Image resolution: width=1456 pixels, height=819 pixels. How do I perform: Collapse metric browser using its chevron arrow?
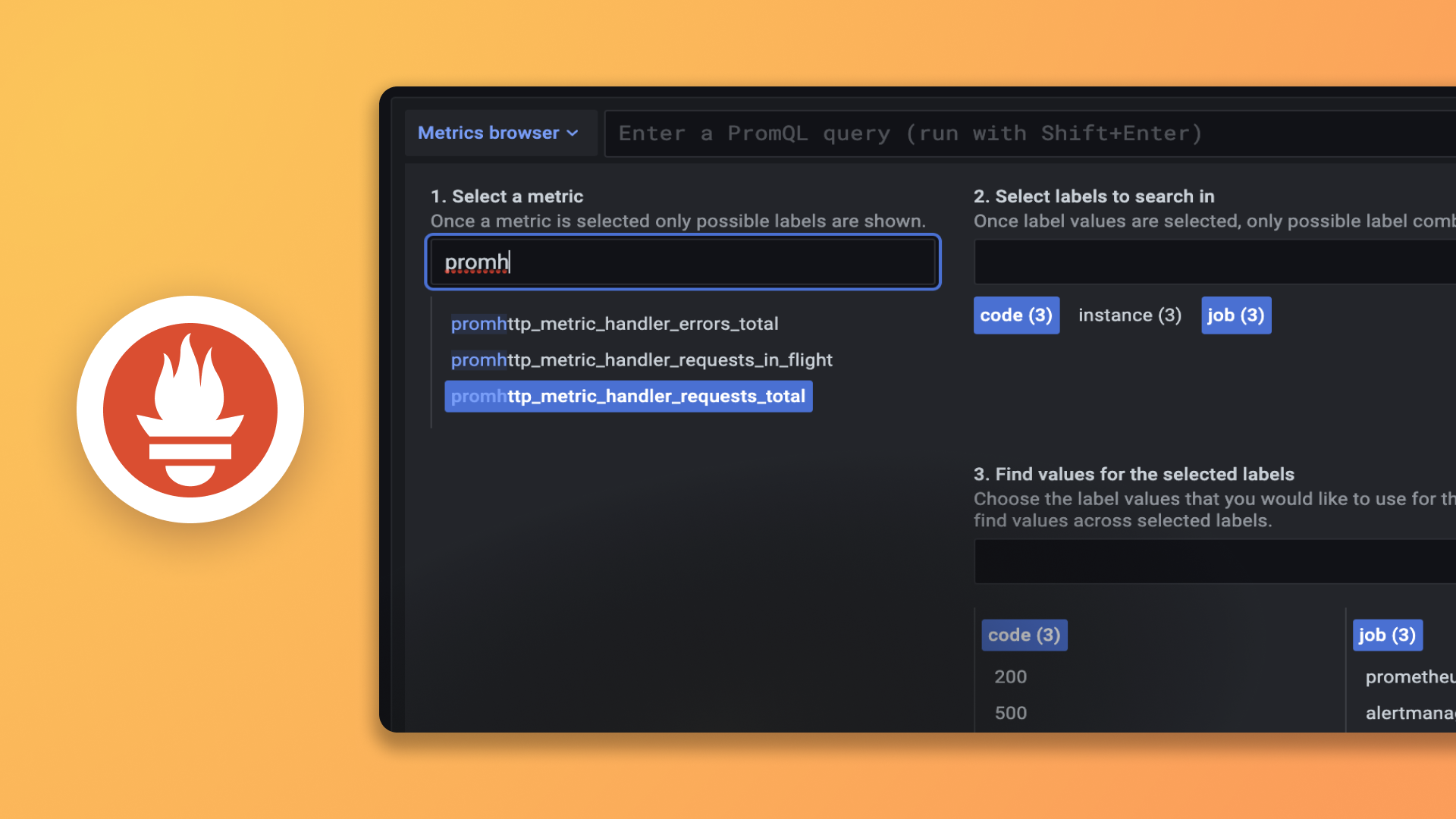pos(573,133)
